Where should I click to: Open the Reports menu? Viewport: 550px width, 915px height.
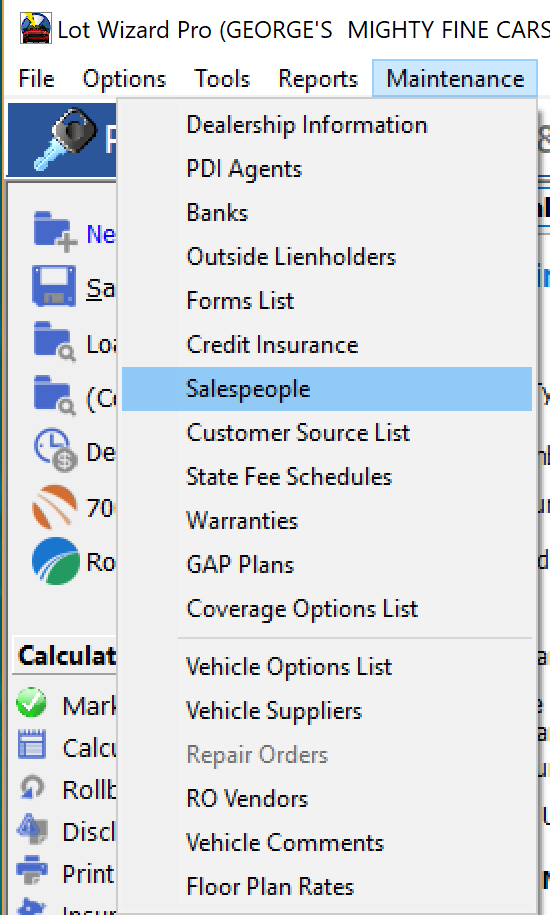click(318, 79)
